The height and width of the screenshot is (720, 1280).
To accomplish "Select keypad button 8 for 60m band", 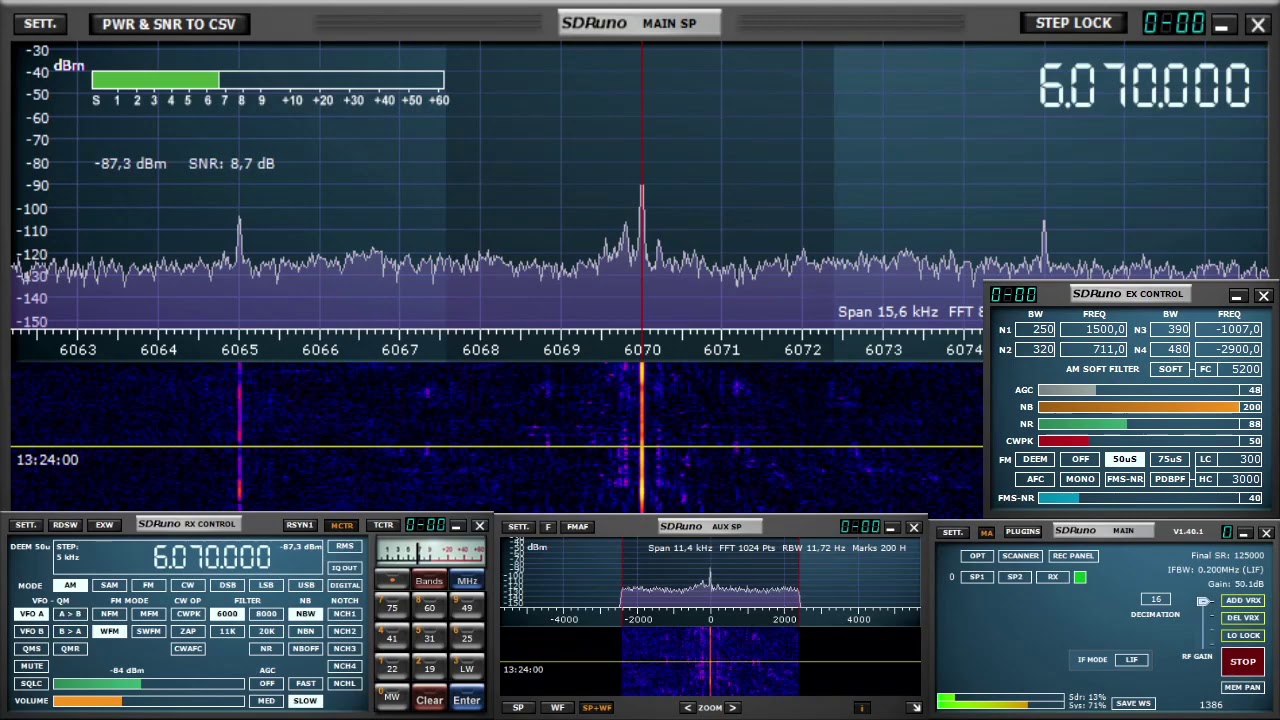I will (429, 606).
